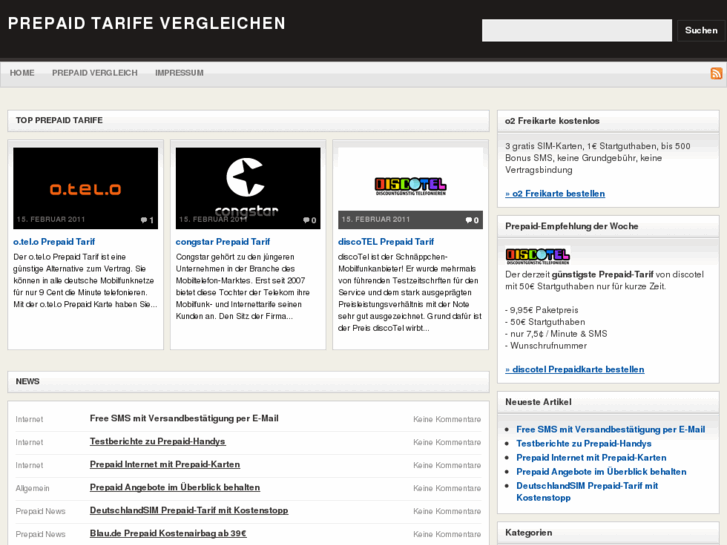The height and width of the screenshot is (545, 727).
Task: Open Impressum menu item
Action: [x=179, y=73]
